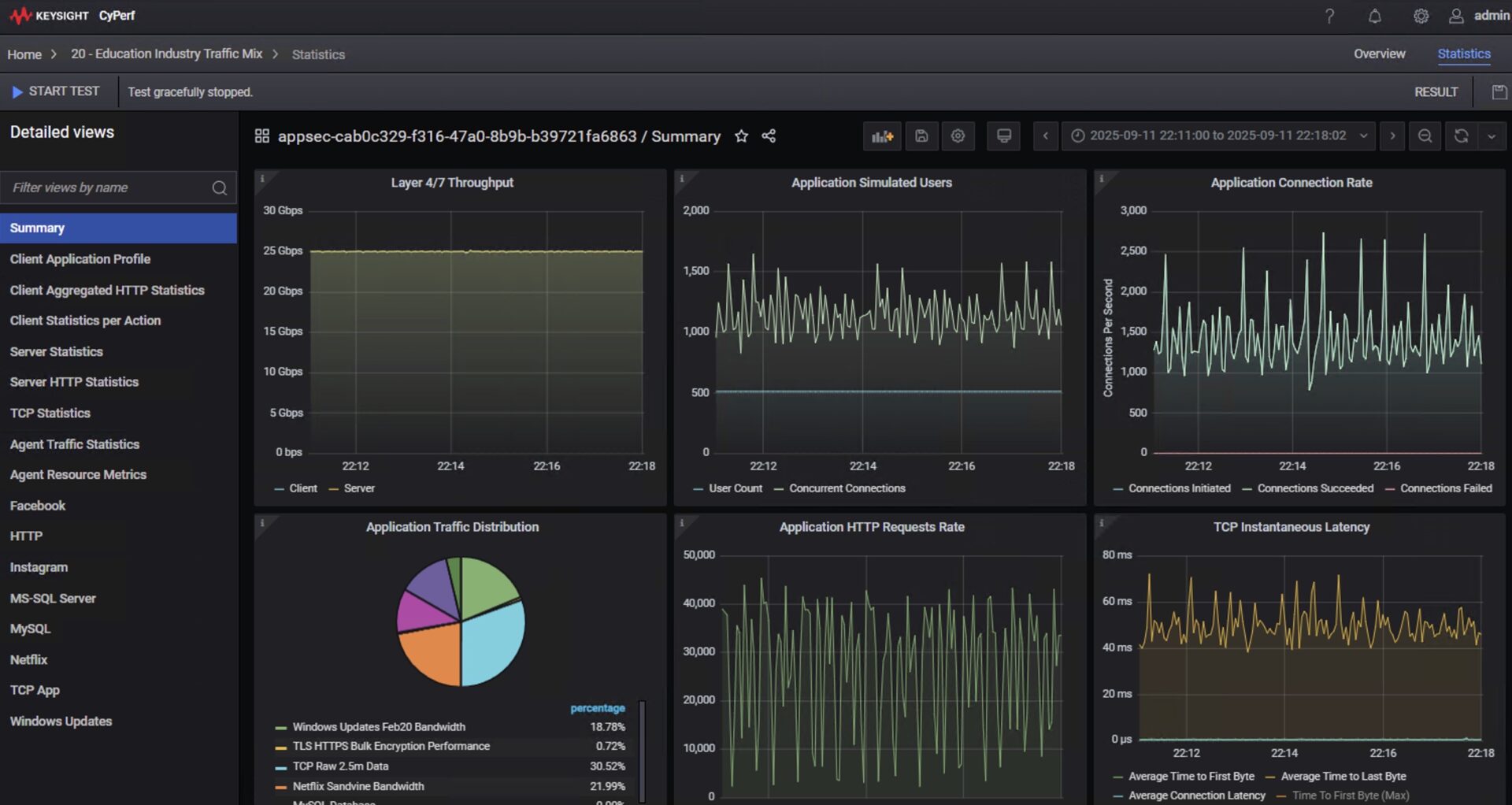
Task: Open the add panel icon in the toolbar
Action: click(x=882, y=135)
